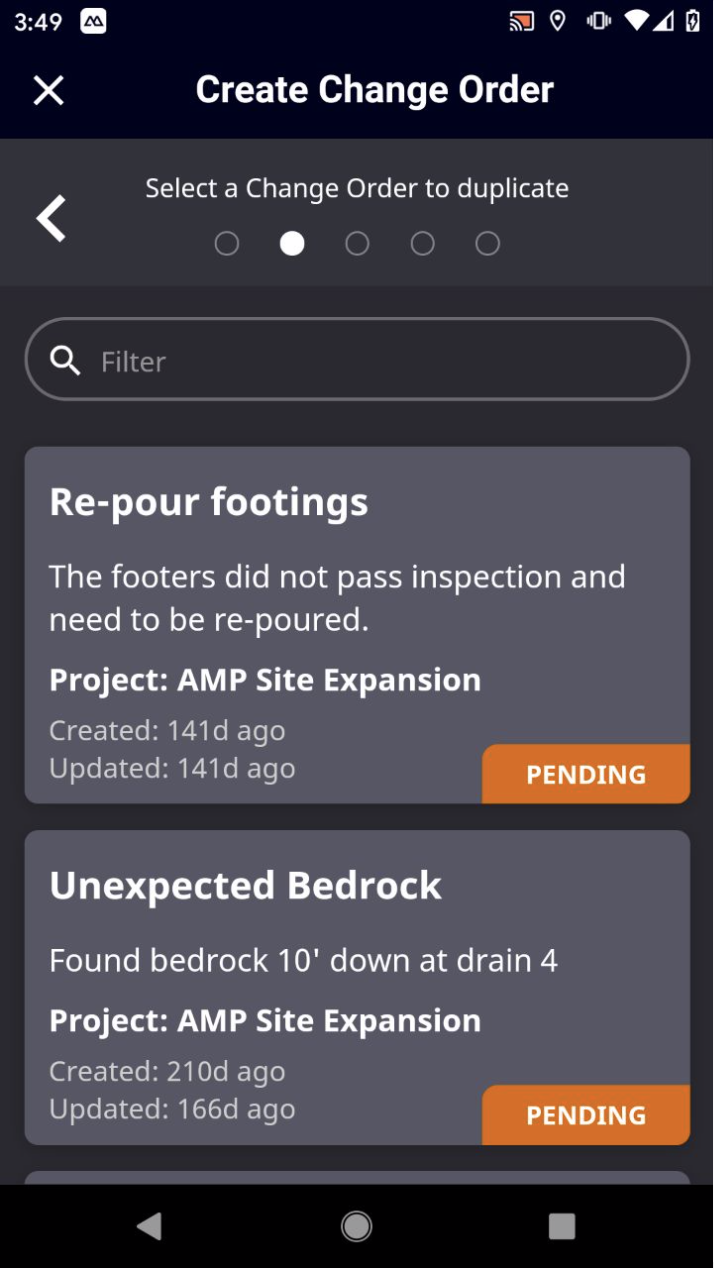
Task: Tap the partially visible third card
Action: coord(357,1178)
